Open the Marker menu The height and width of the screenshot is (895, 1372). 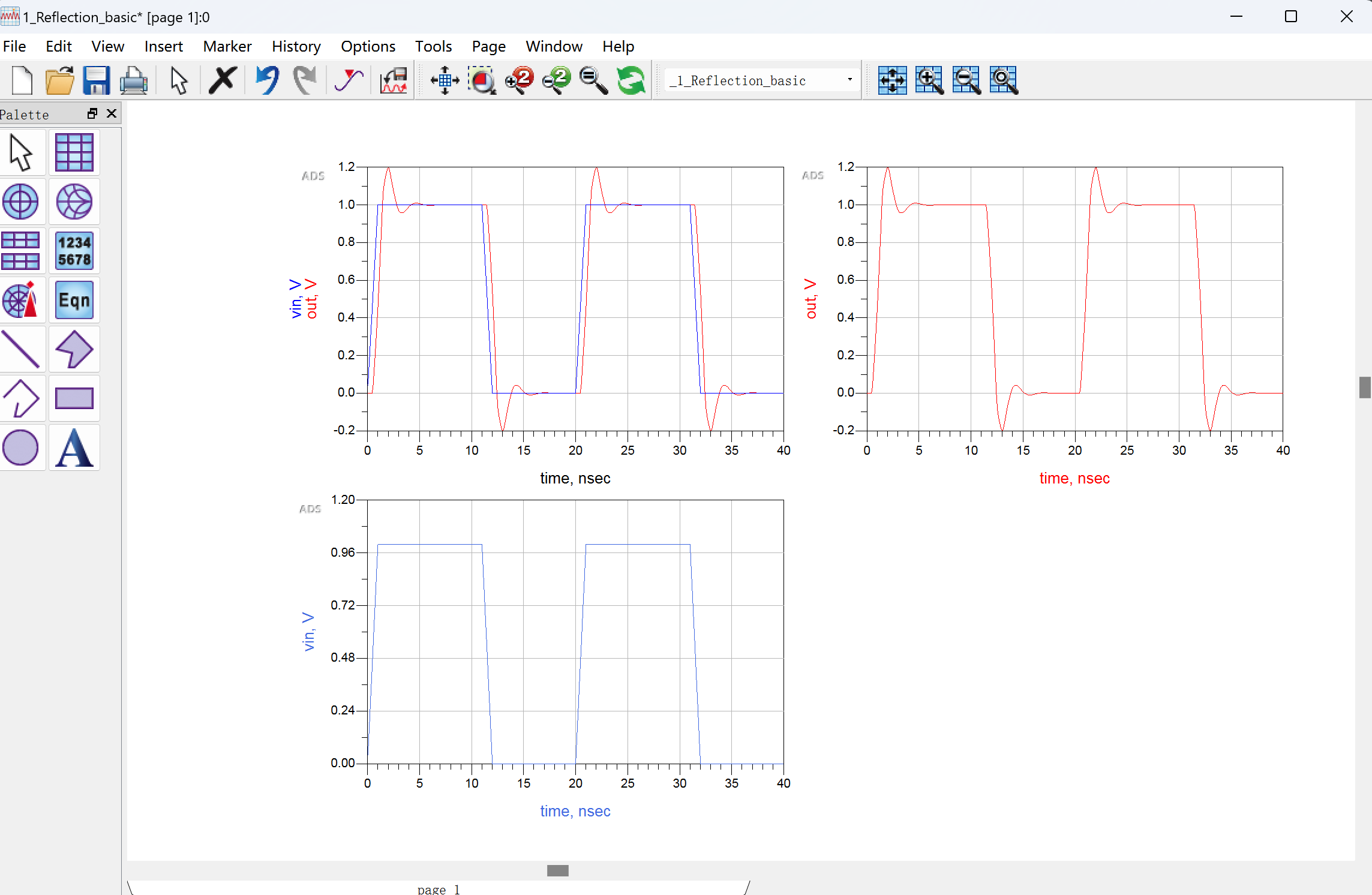[x=227, y=46]
